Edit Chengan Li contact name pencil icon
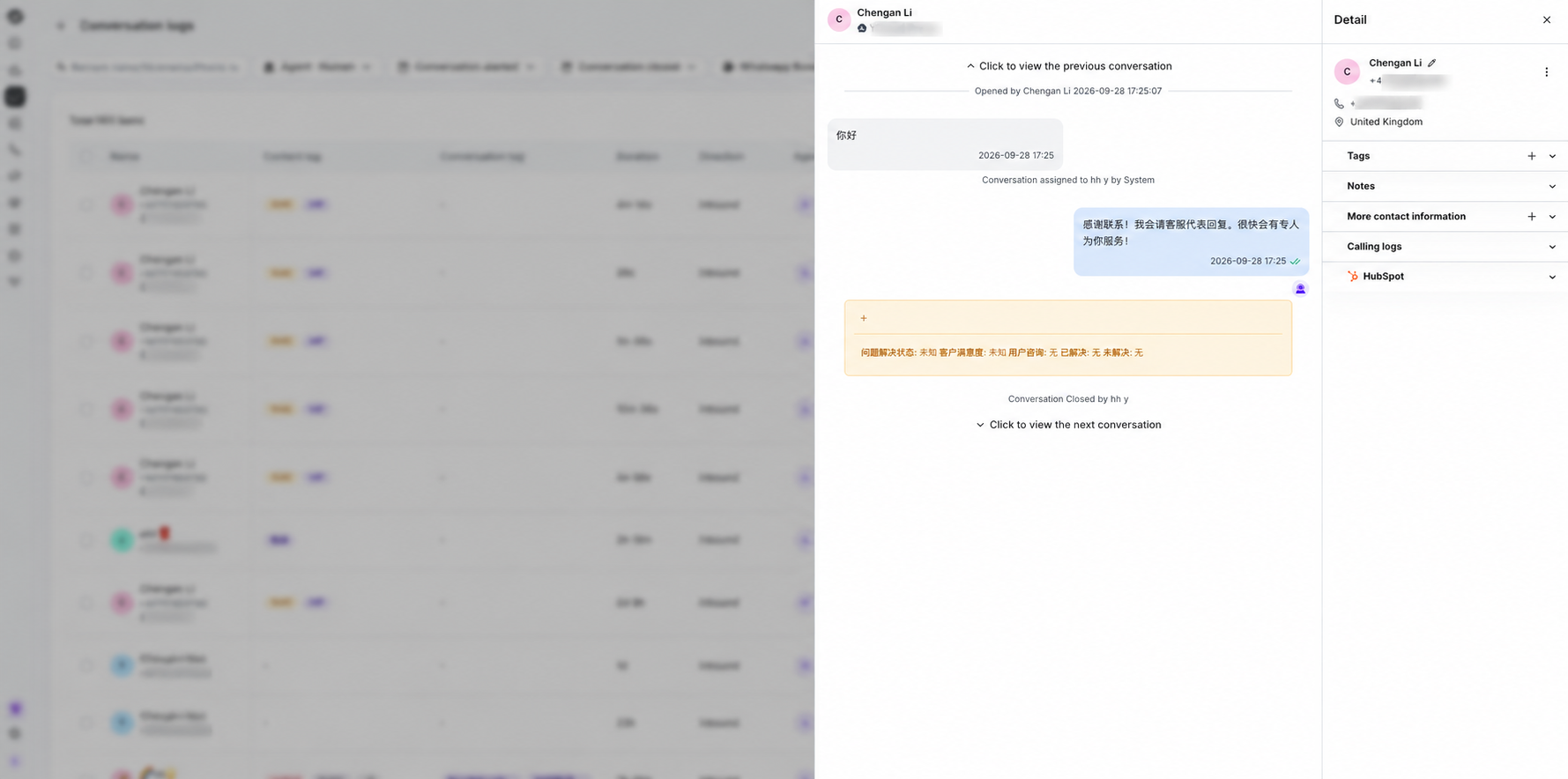This screenshot has width=1568, height=779. pyautogui.click(x=1432, y=63)
